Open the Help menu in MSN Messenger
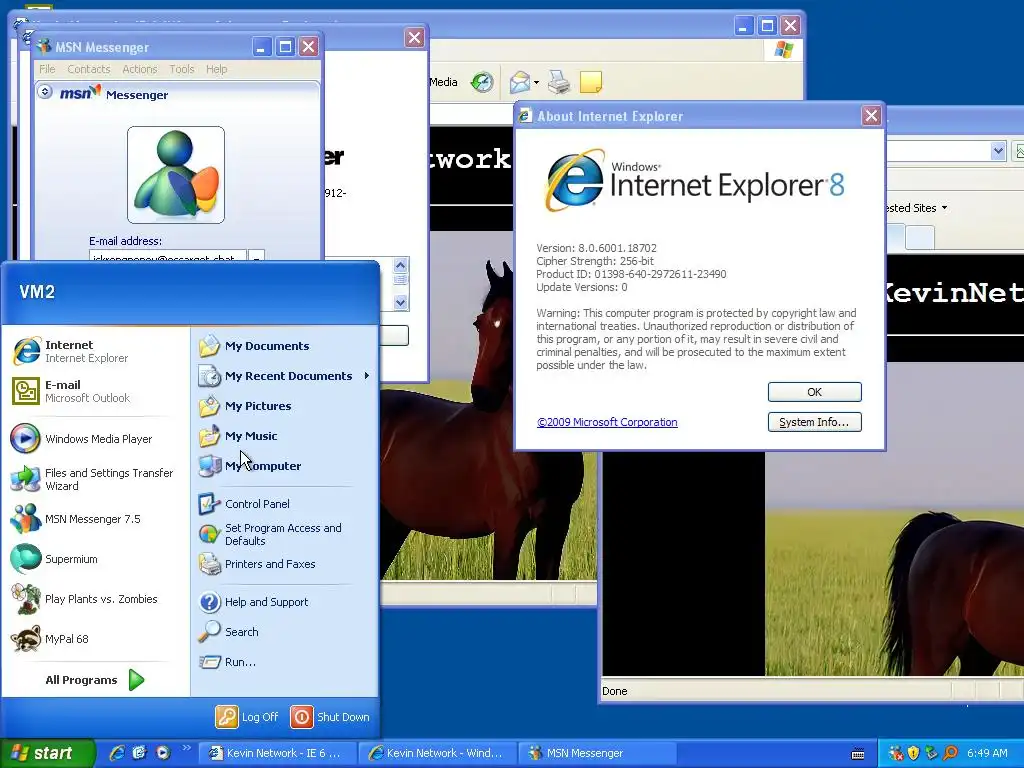1024x768 pixels. point(217,69)
